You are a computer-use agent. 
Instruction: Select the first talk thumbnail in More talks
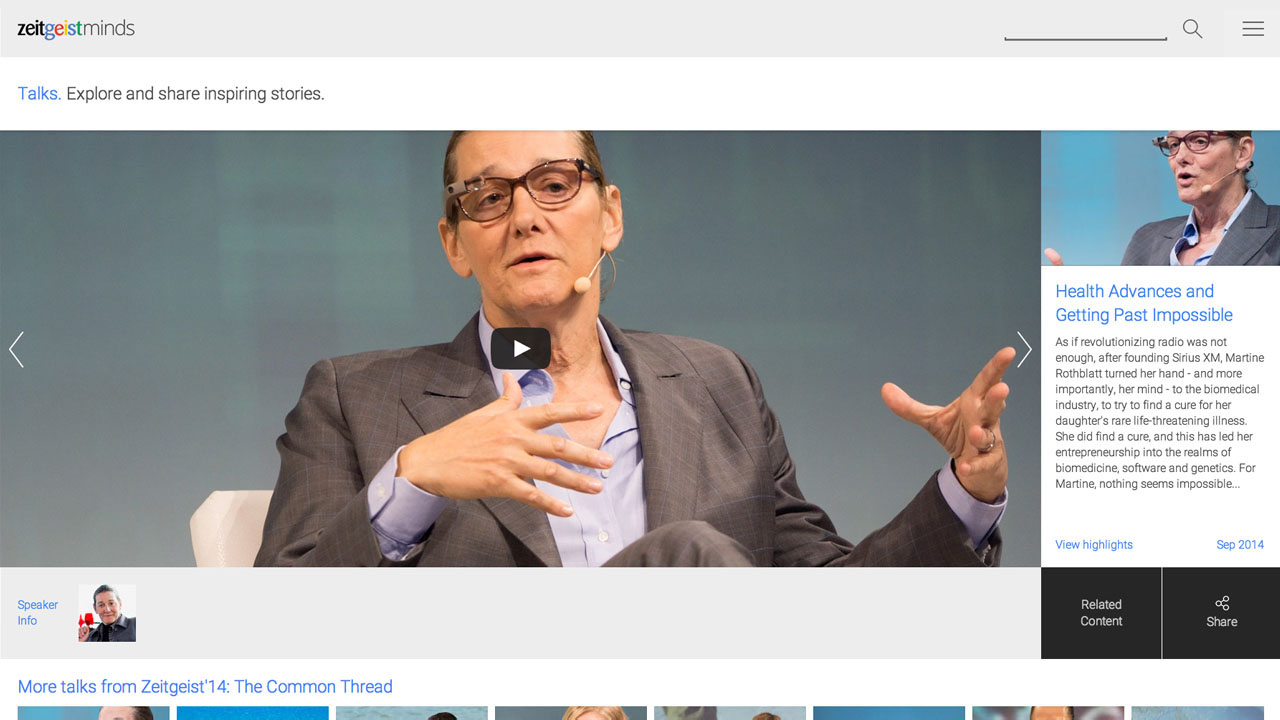pyautogui.click(x=94, y=713)
